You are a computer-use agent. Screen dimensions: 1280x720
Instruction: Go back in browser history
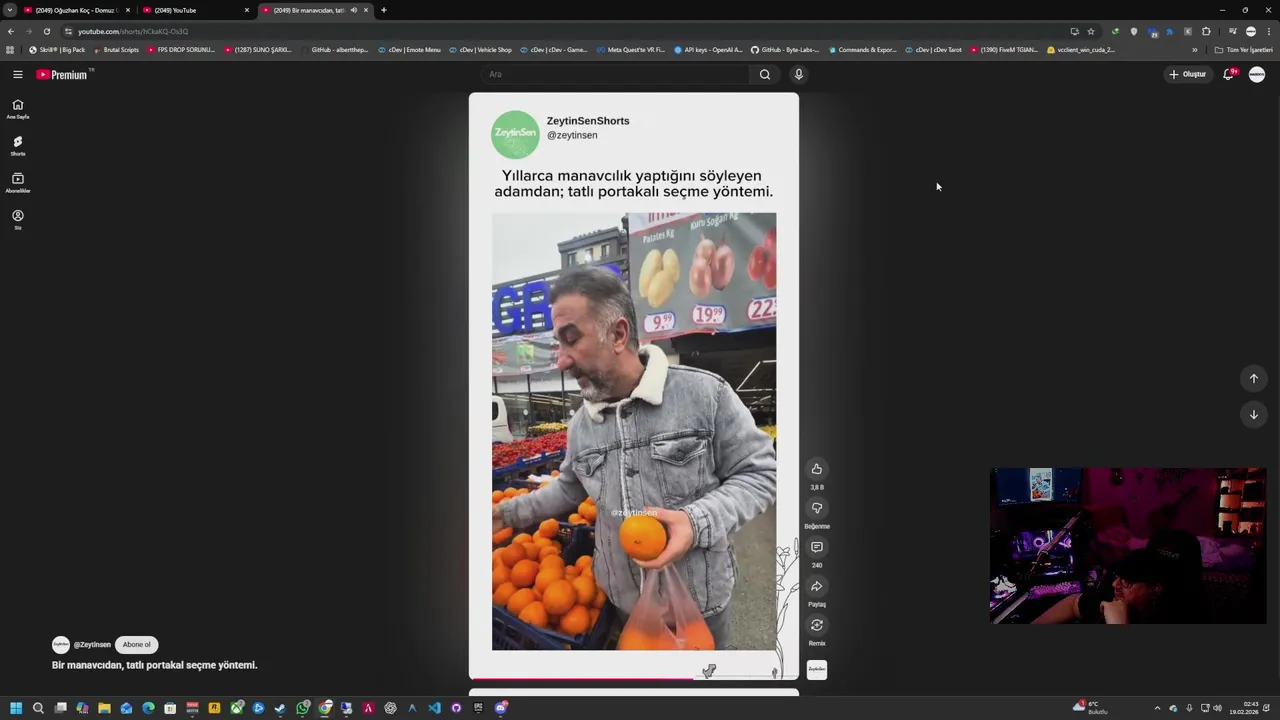tap(11, 31)
